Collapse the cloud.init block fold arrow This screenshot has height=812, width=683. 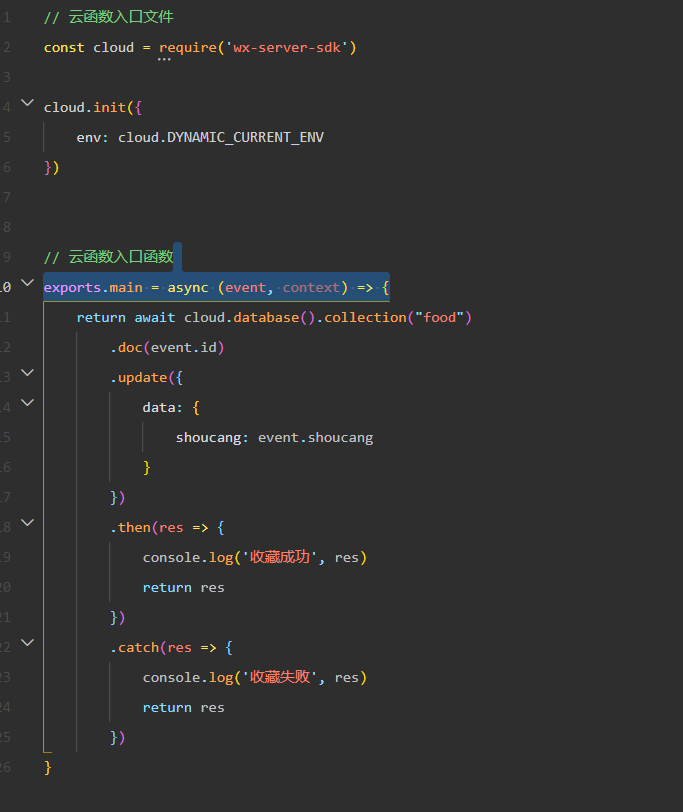point(27,103)
